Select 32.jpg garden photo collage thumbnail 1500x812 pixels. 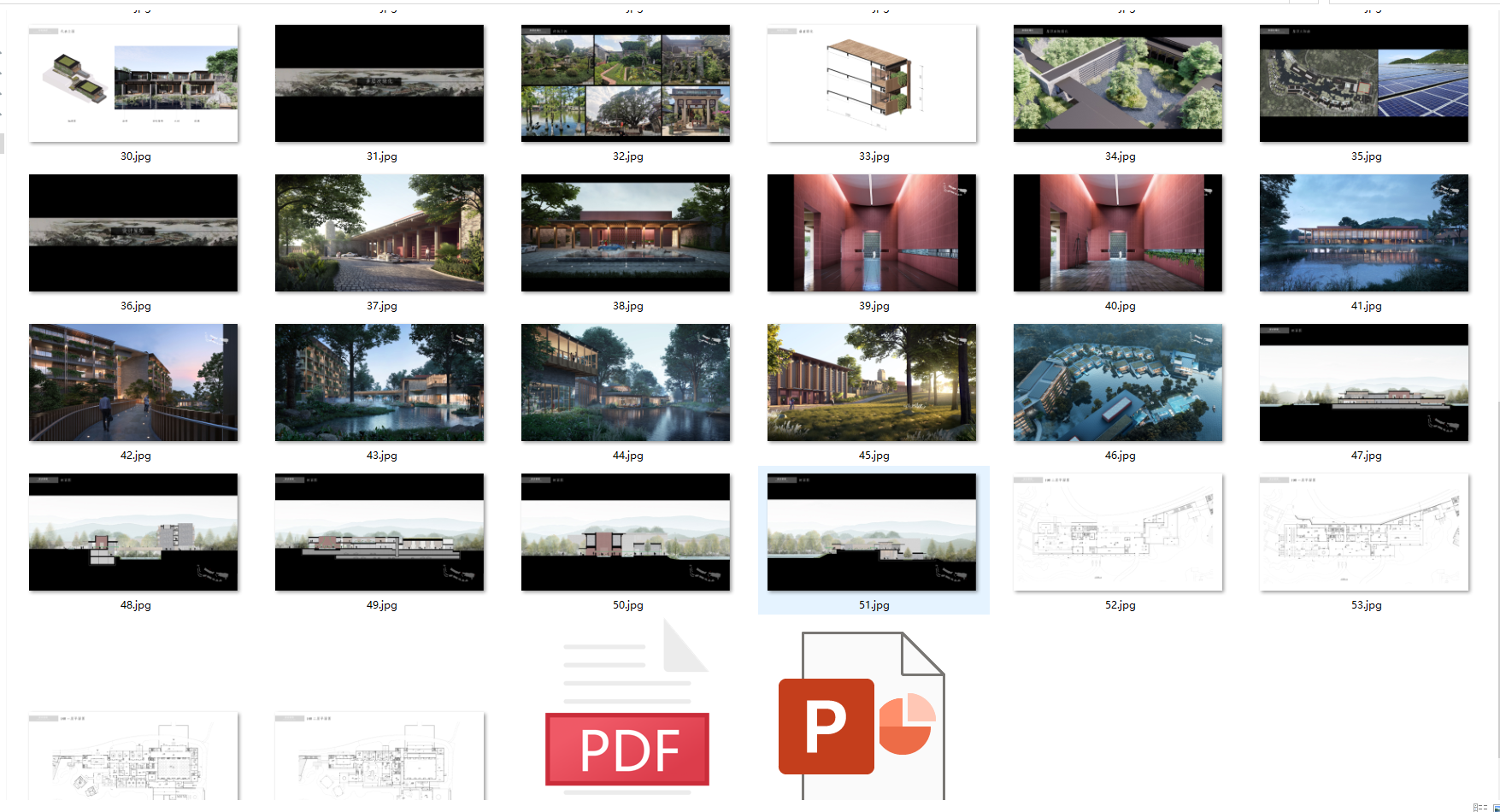click(626, 83)
